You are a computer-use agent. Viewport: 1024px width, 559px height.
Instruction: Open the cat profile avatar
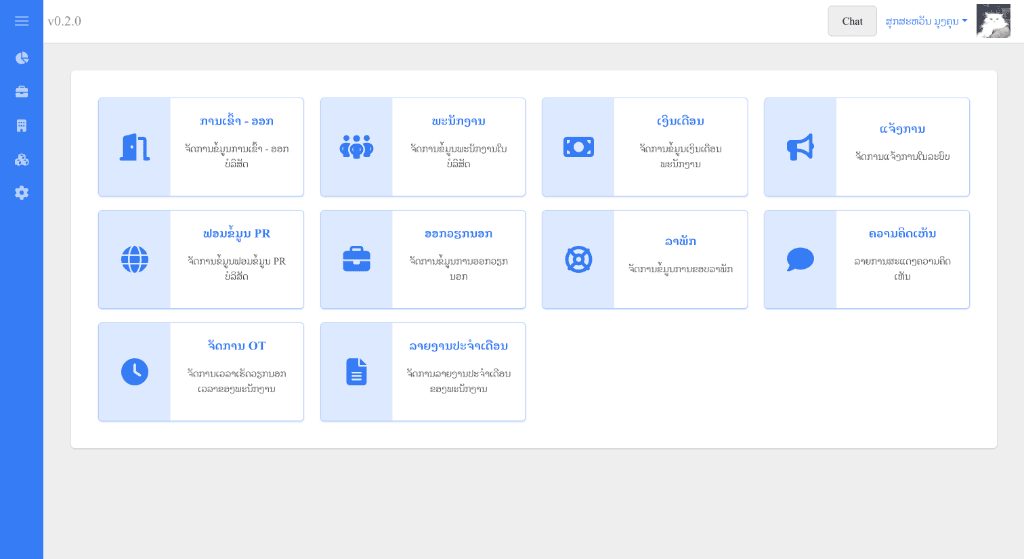coord(993,21)
